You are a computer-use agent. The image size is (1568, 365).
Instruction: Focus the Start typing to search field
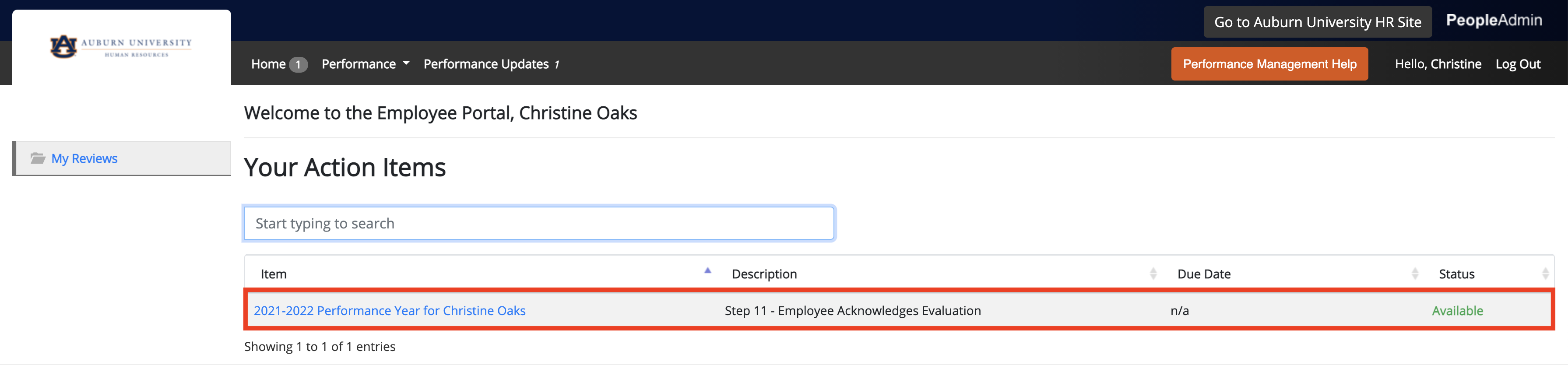[x=539, y=223]
